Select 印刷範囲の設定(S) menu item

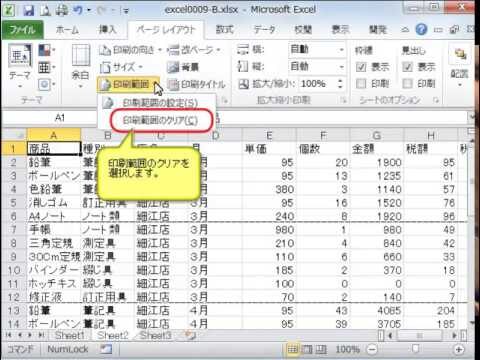click(x=157, y=103)
